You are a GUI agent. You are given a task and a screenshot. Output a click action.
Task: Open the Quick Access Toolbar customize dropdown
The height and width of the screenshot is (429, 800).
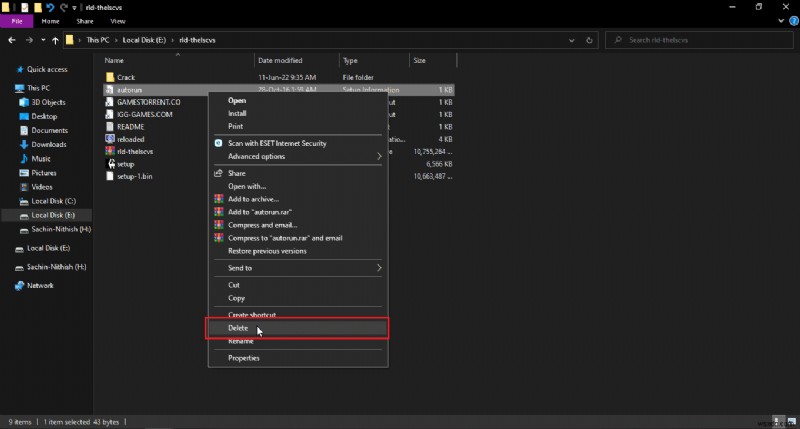tap(74, 8)
